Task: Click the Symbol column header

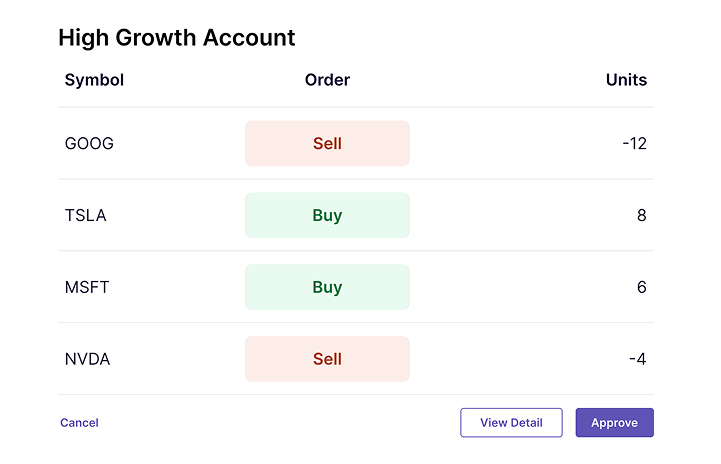Action: click(x=94, y=80)
